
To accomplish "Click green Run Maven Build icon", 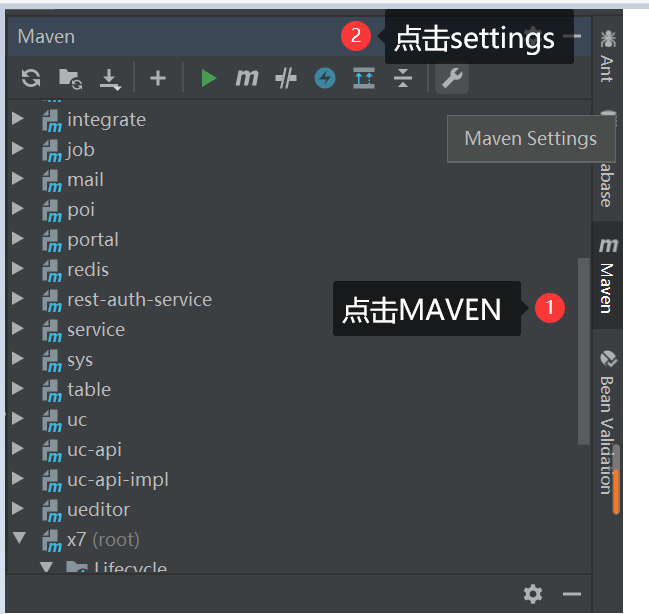I will [x=208, y=78].
